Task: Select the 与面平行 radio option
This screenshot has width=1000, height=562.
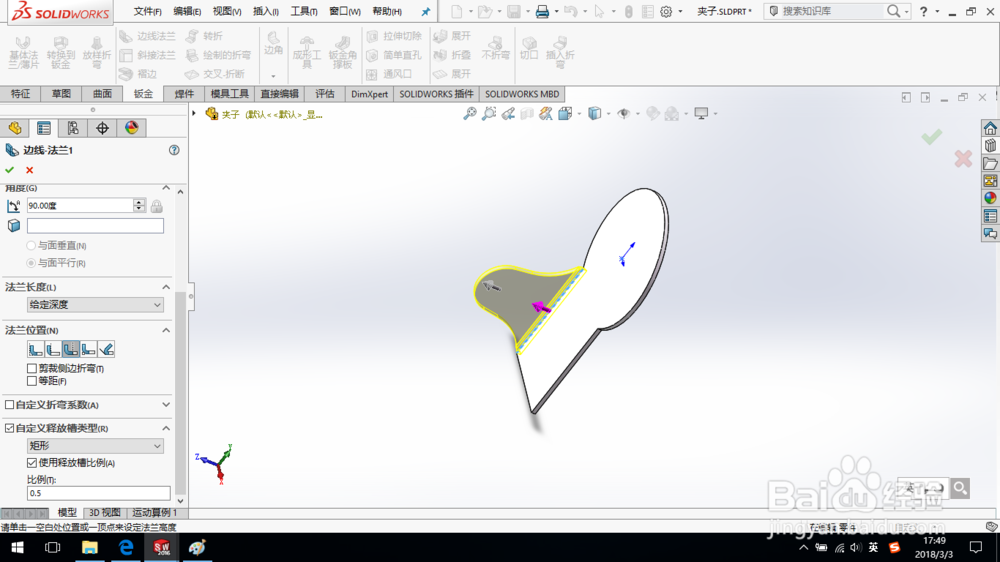Action: [31, 263]
